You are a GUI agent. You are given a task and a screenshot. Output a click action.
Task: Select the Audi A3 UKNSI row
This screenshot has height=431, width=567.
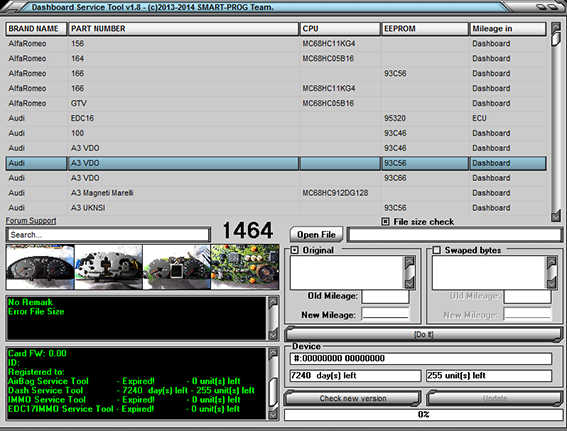tap(276, 208)
